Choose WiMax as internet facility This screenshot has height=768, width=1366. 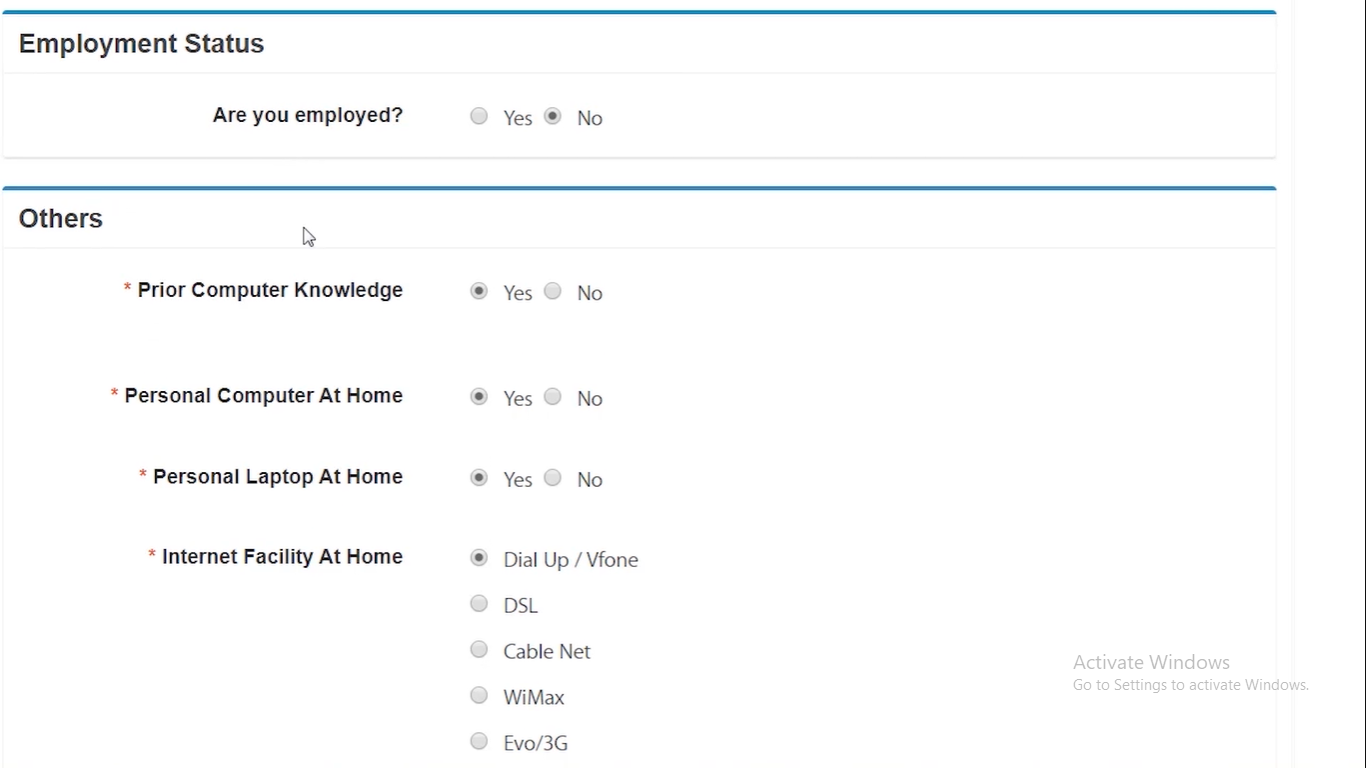(x=479, y=696)
